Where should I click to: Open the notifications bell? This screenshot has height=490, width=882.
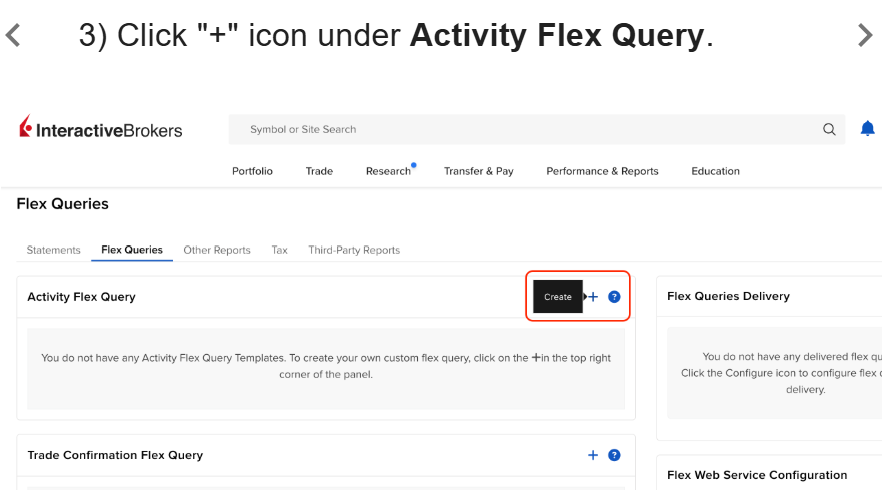point(867,129)
